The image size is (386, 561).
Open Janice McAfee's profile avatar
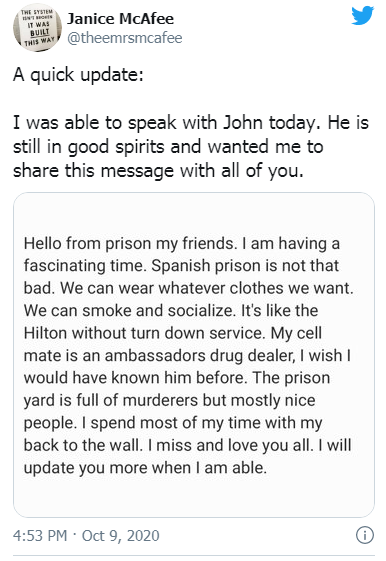point(37,28)
